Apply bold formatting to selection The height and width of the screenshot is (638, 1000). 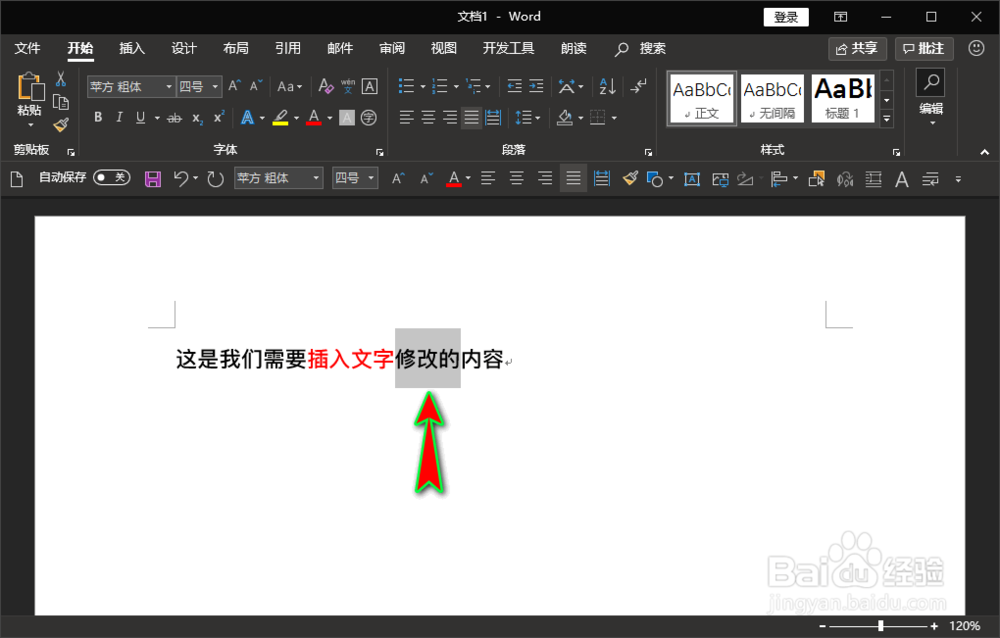(x=98, y=118)
